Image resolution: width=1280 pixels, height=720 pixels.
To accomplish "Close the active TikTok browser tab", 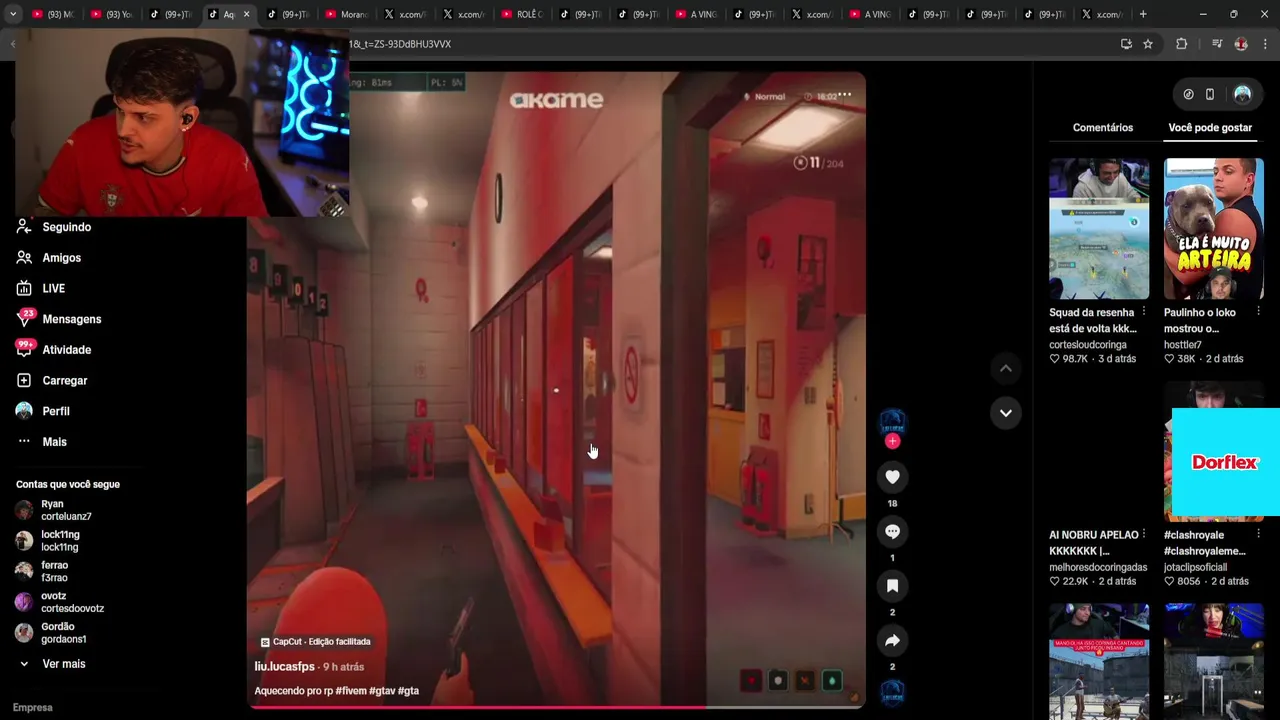I will (x=246, y=14).
